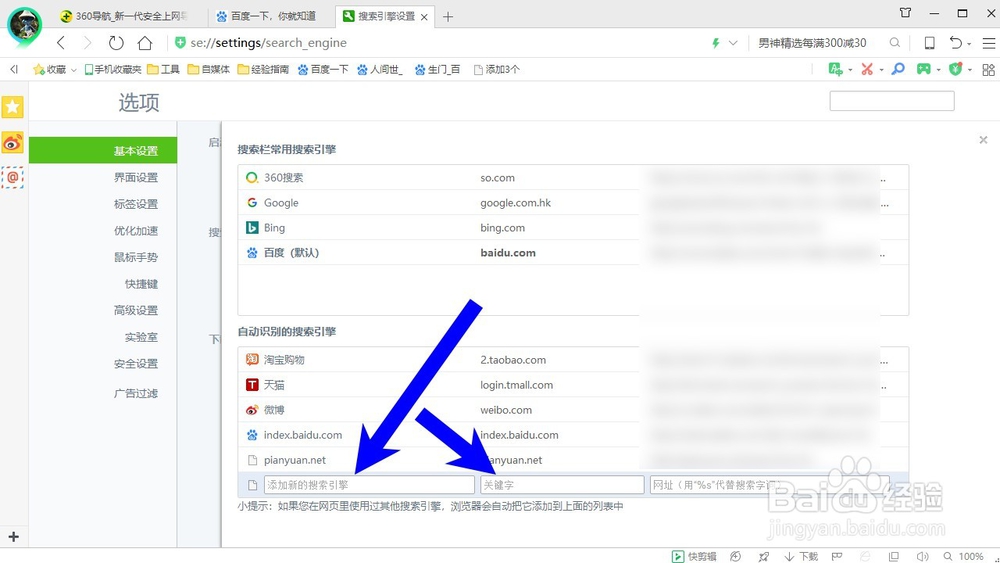The width and height of the screenshot is (1000, 563).
Task: Collapse the bookmarks bar side arrow
Action: 14,69
